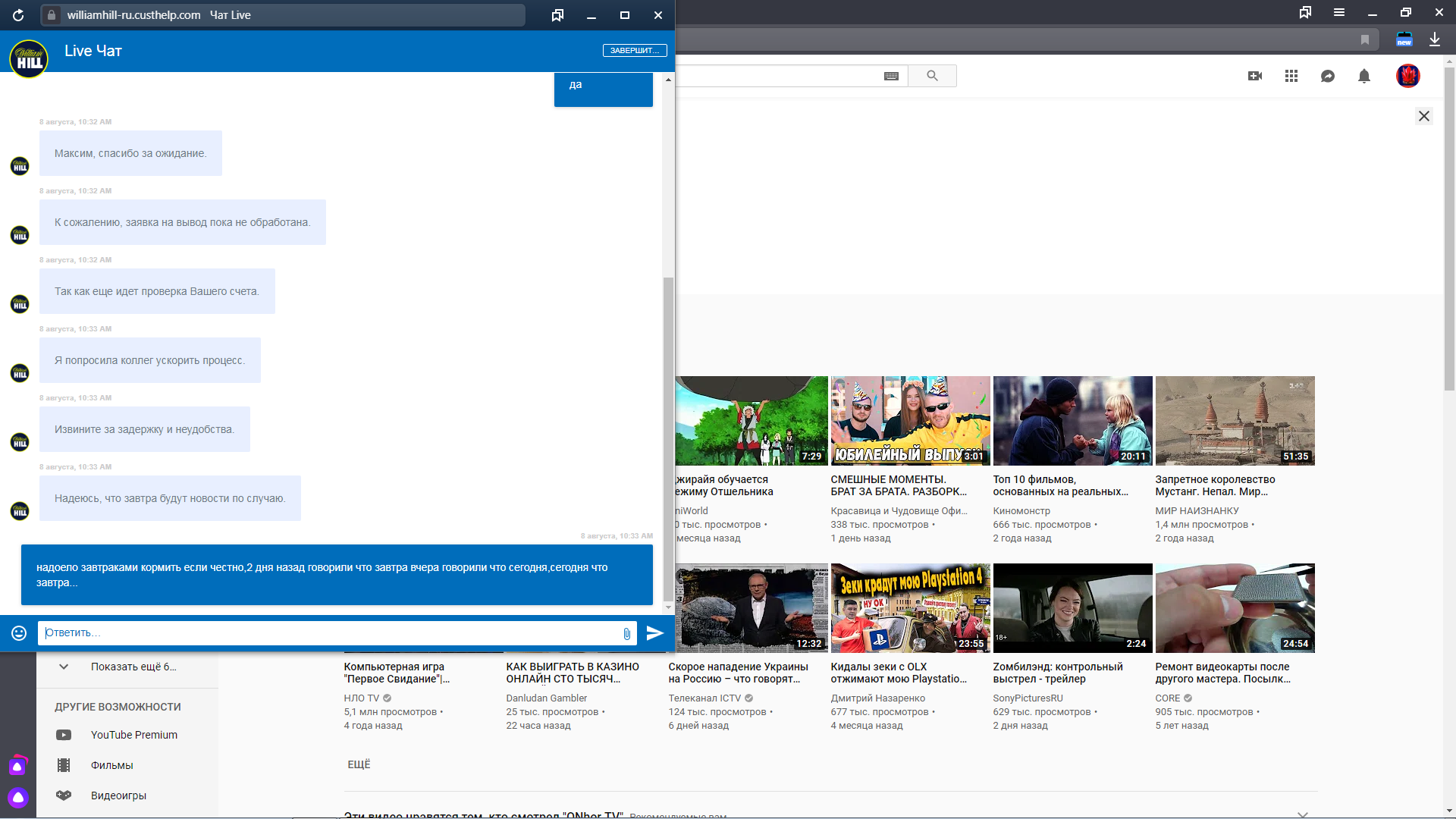Open Зомбилэнд трейлер thumbnail
1456x819 pixels.
[1072, 607]
